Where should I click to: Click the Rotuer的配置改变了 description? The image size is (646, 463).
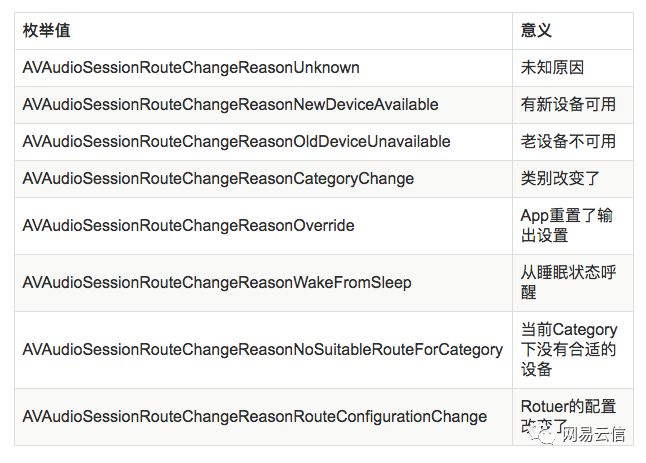[566, 416]
